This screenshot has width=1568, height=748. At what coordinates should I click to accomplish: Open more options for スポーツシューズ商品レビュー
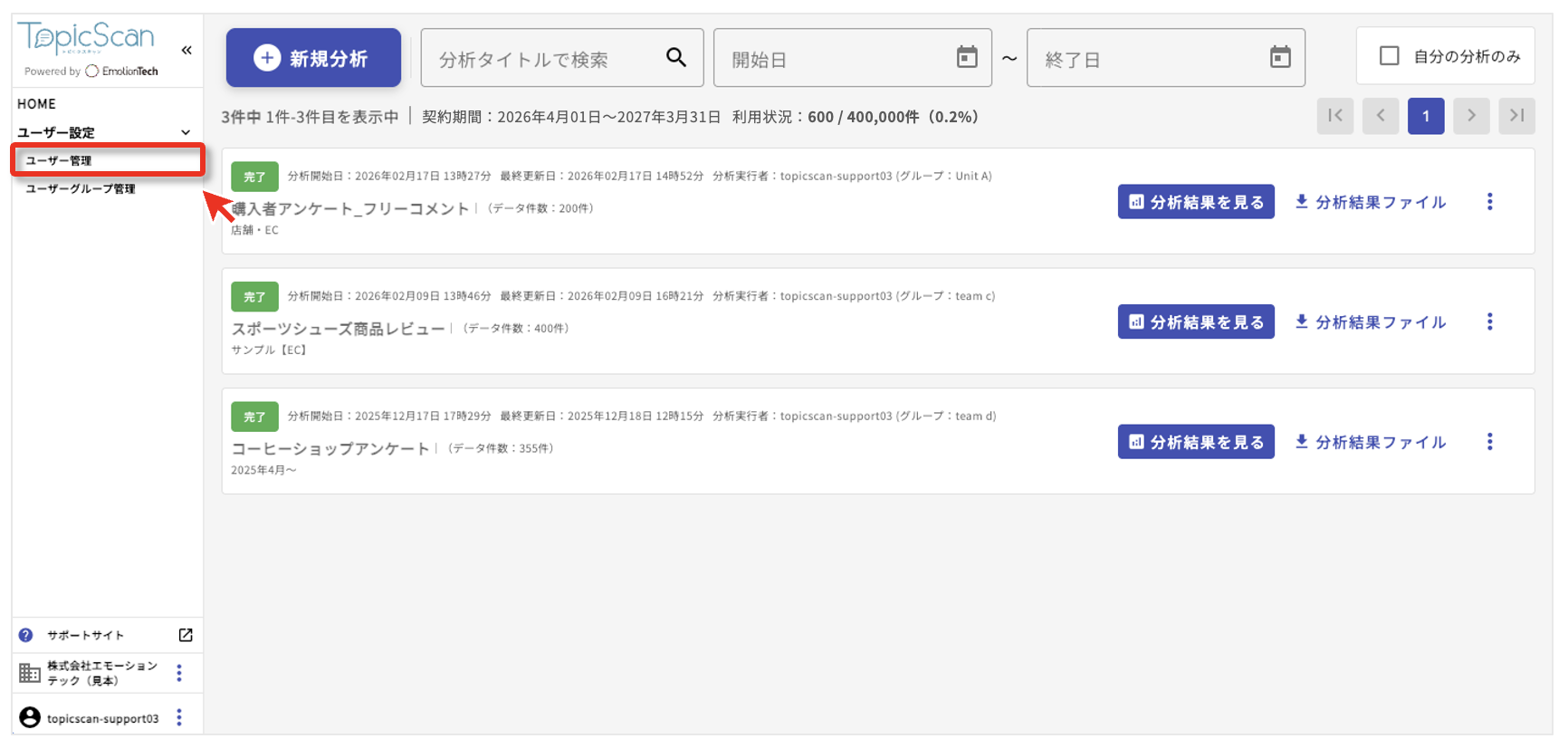pyautogui.click(x=1489, y=322)
